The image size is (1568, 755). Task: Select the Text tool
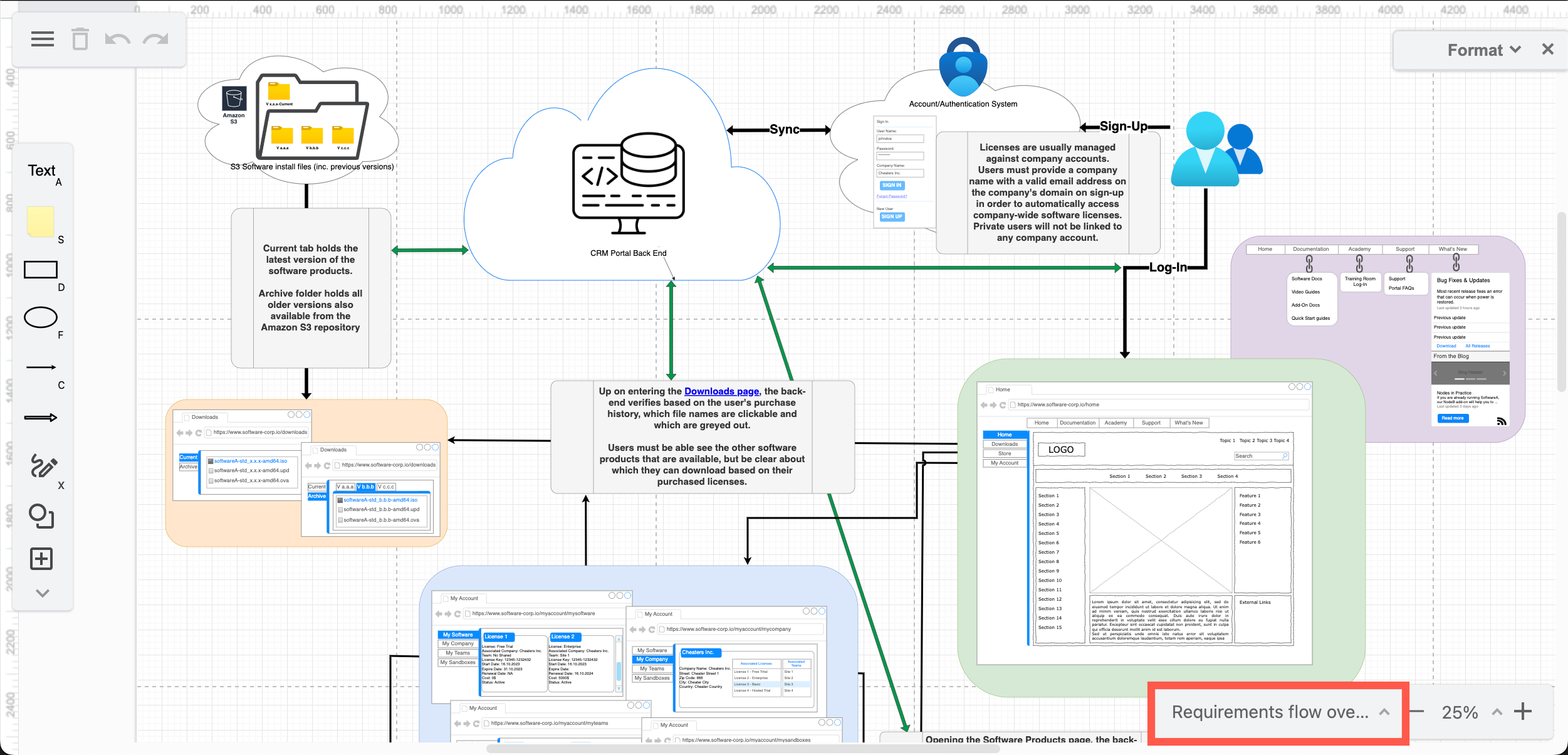coord(41,171)
